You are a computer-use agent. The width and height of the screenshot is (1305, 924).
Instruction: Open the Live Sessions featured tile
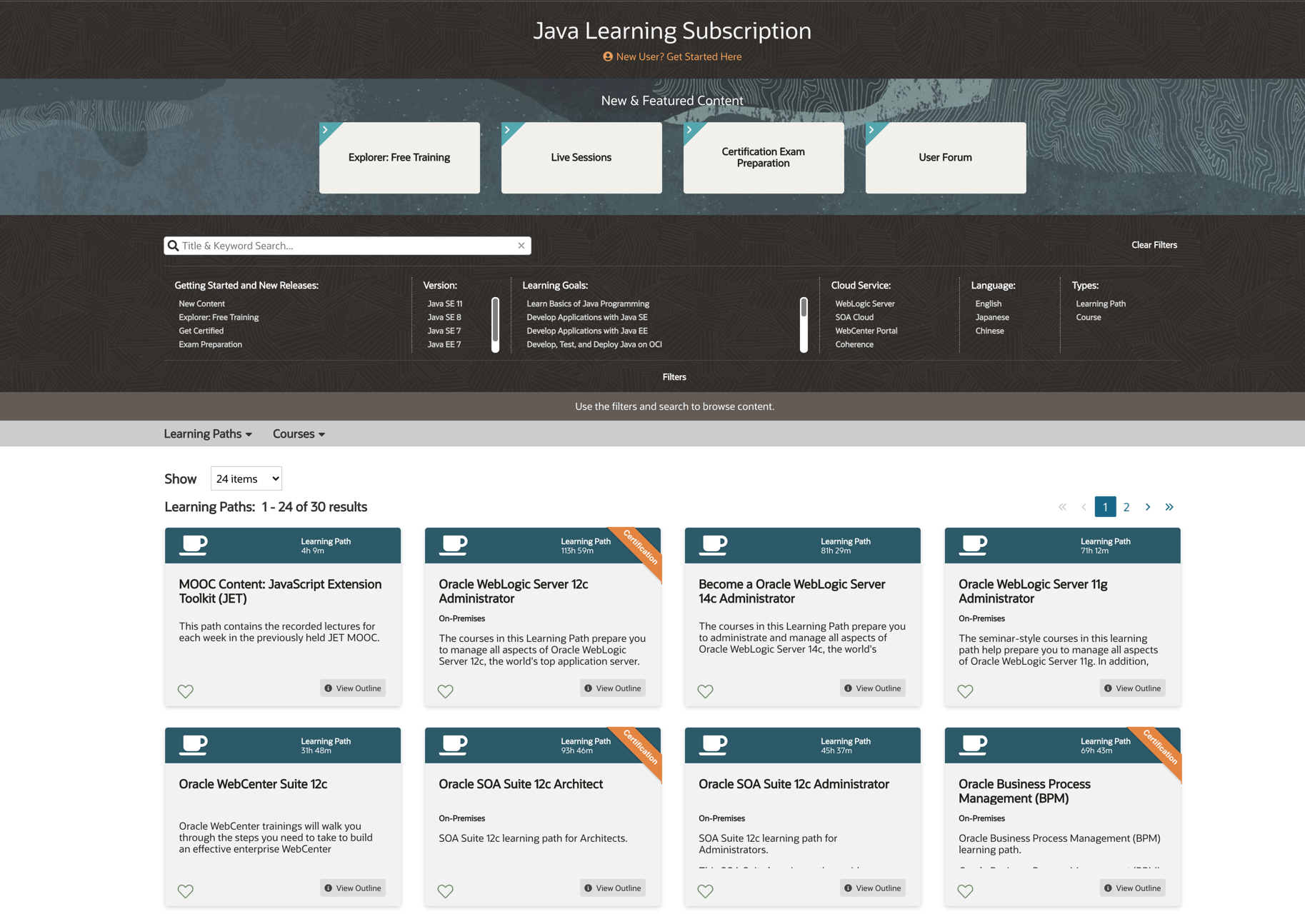pyautogui.click(x=581, y=158)
